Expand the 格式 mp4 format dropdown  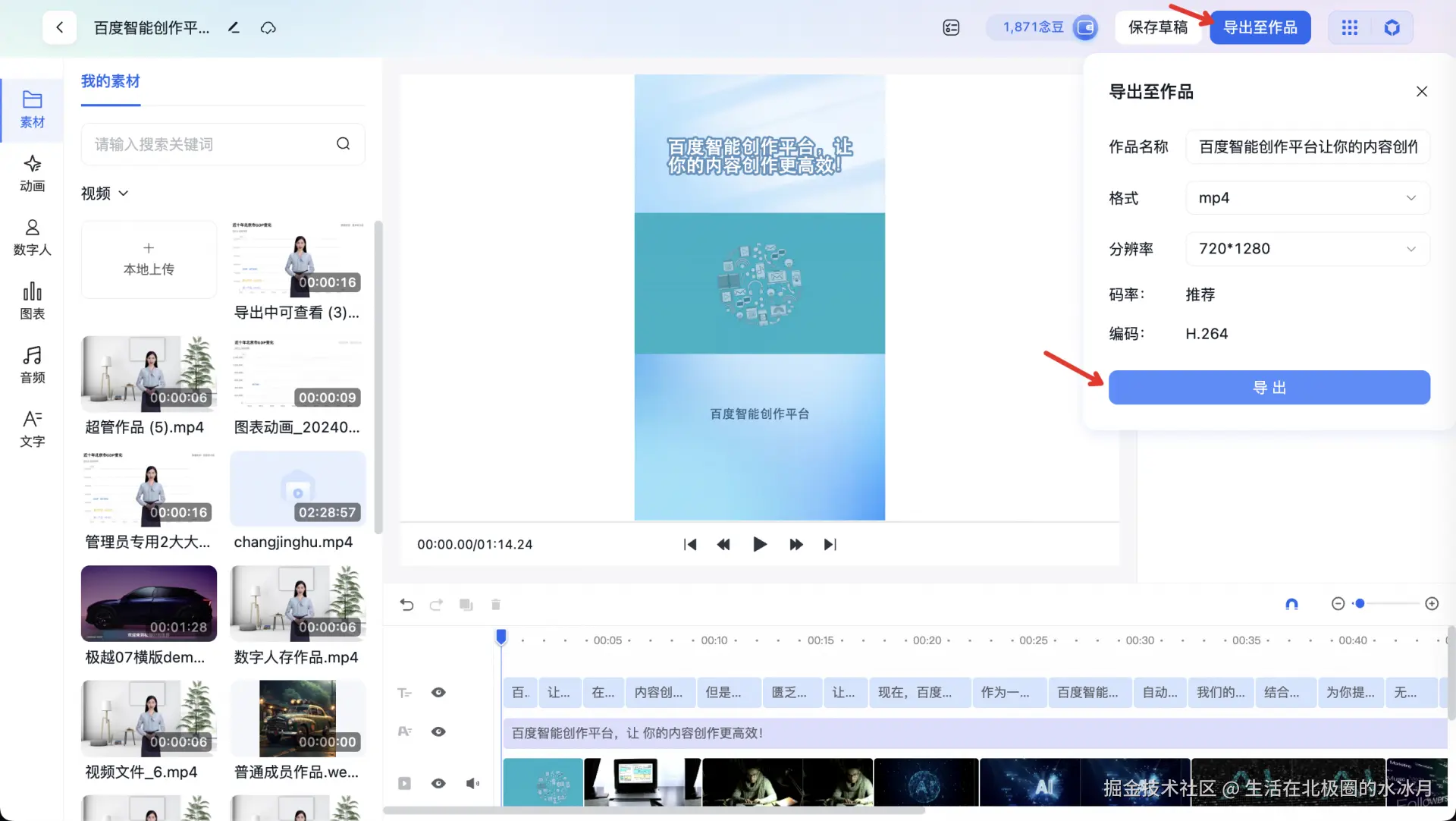(1307, 198)
